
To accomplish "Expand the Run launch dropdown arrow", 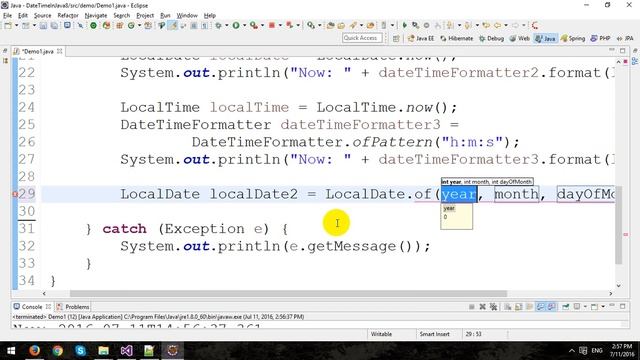I will [x=244, y=25].
